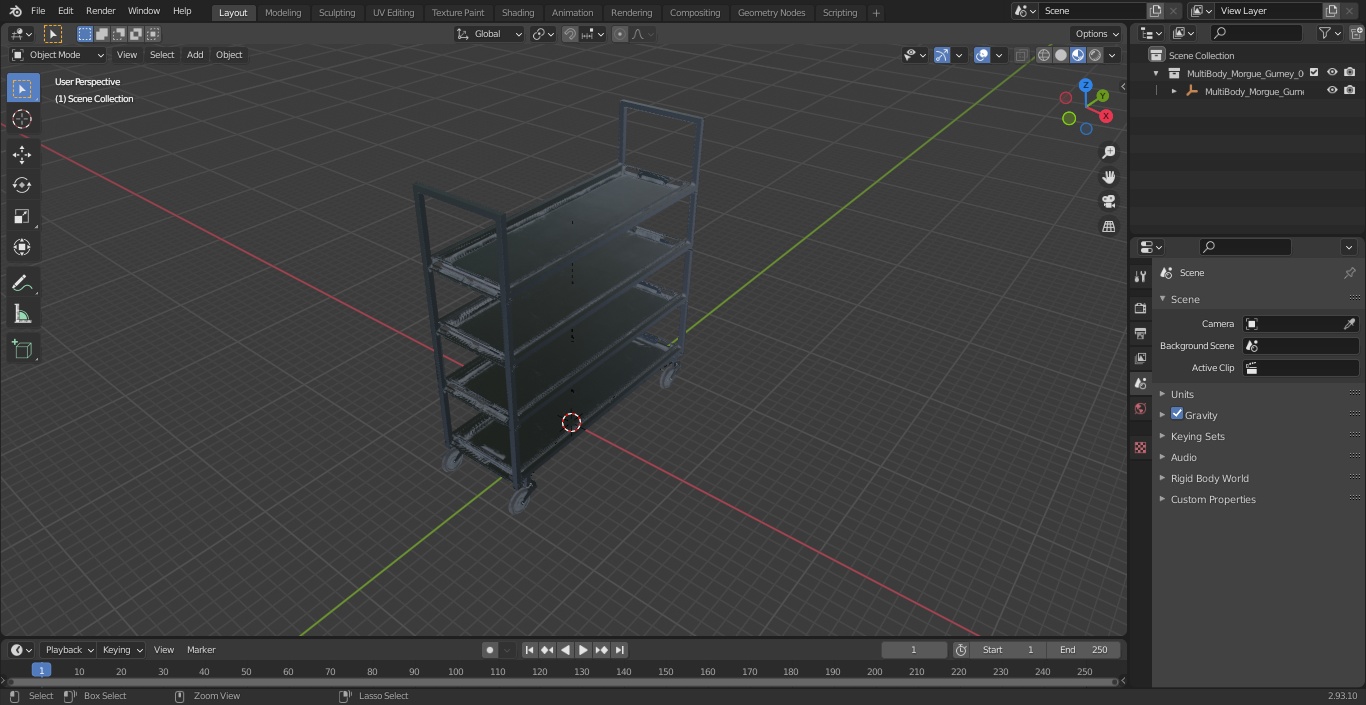
Task: Choose the Rotate tool
Action: coord(22,185)
